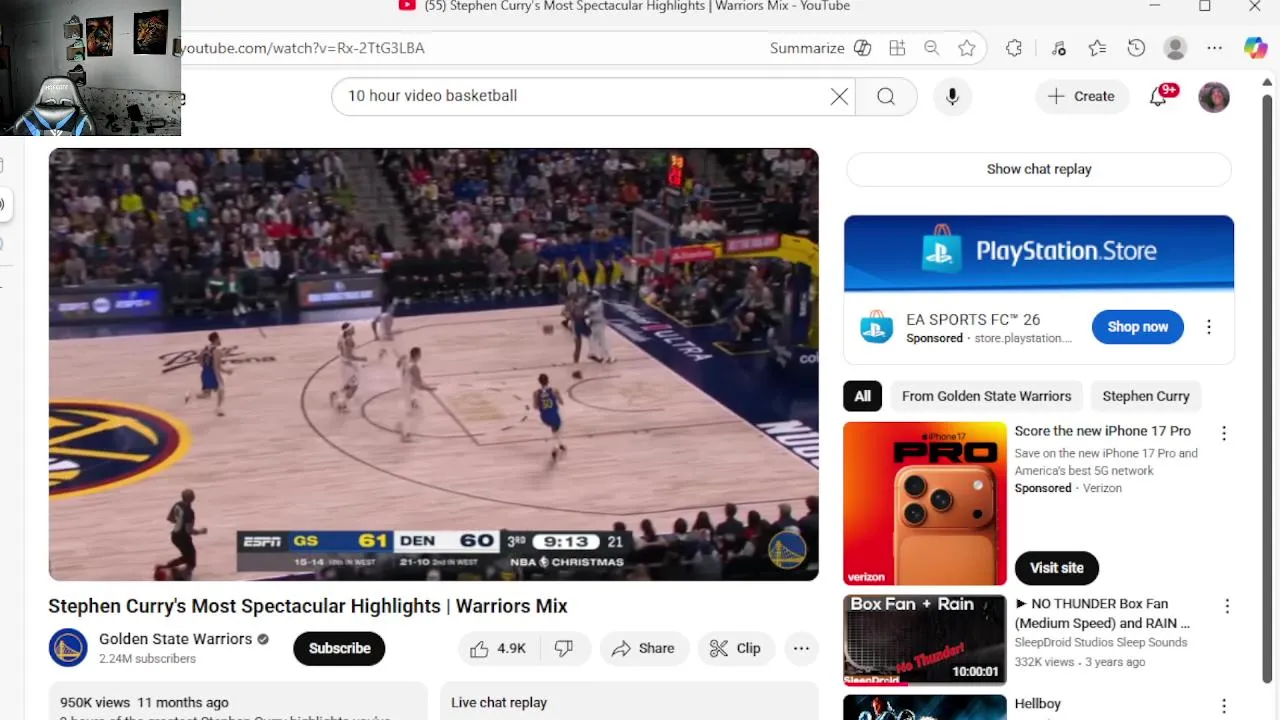This screenshot has height=720, width=1280.
Task: Click the PlayStation Store banner ad
Action: point(1039,253)
